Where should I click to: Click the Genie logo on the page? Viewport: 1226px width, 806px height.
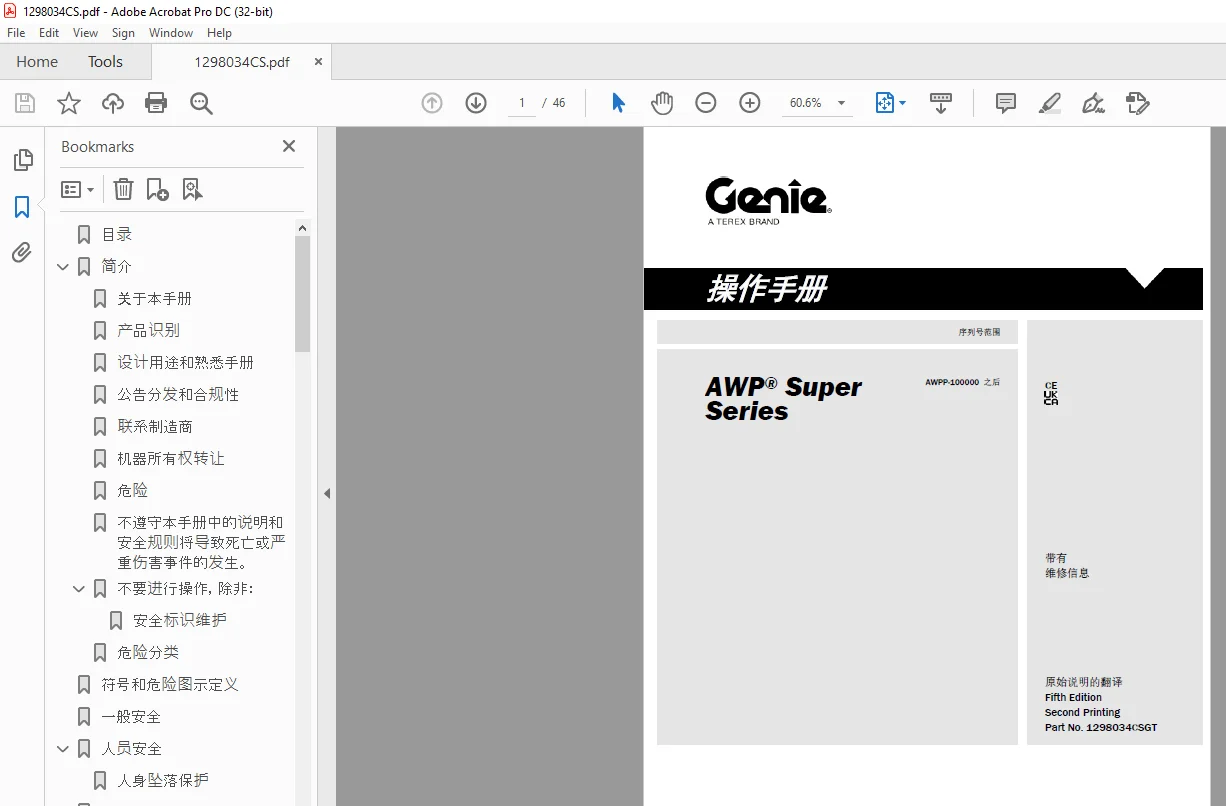coord(768,200)
